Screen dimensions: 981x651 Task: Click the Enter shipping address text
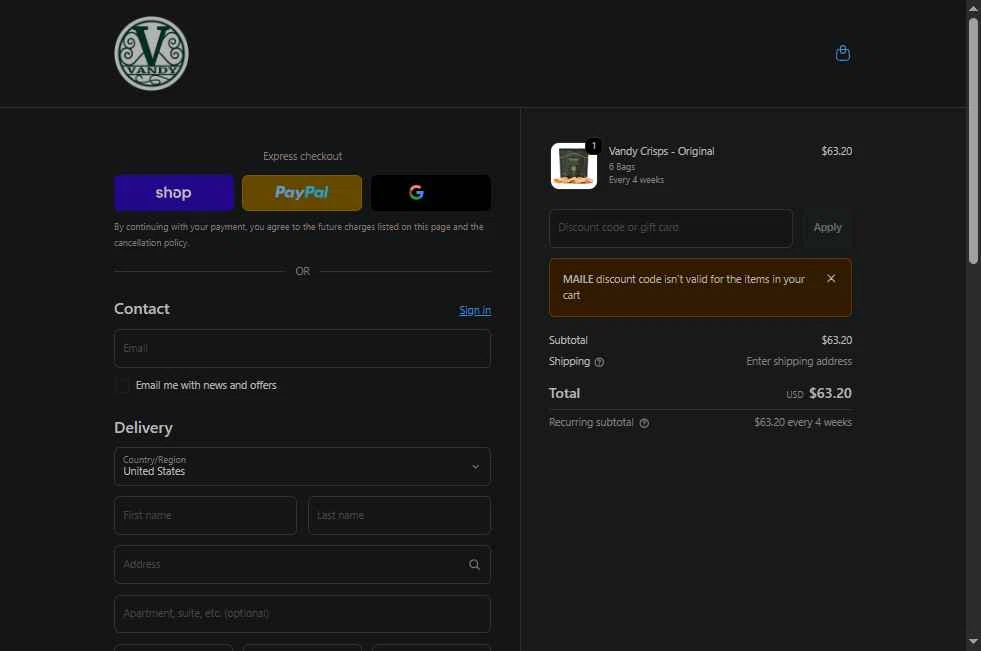[x=799, y=361]
